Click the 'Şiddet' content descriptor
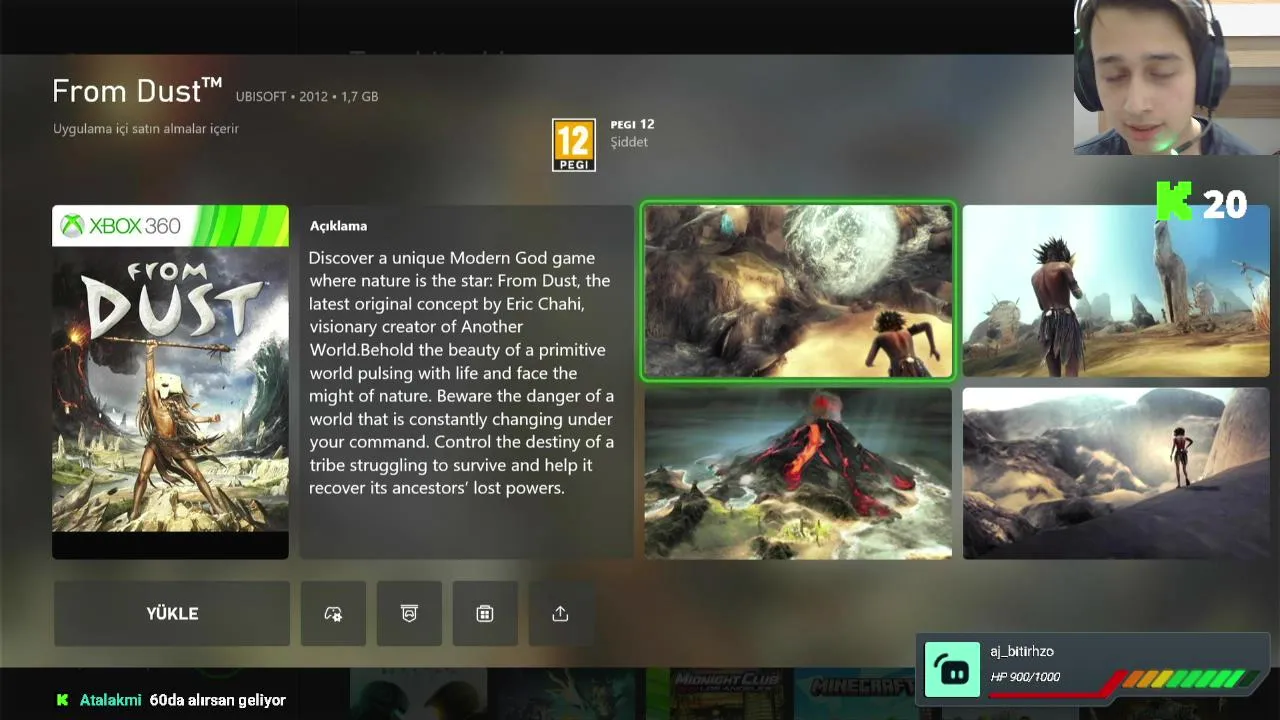1280x720 pixels. 629,142
